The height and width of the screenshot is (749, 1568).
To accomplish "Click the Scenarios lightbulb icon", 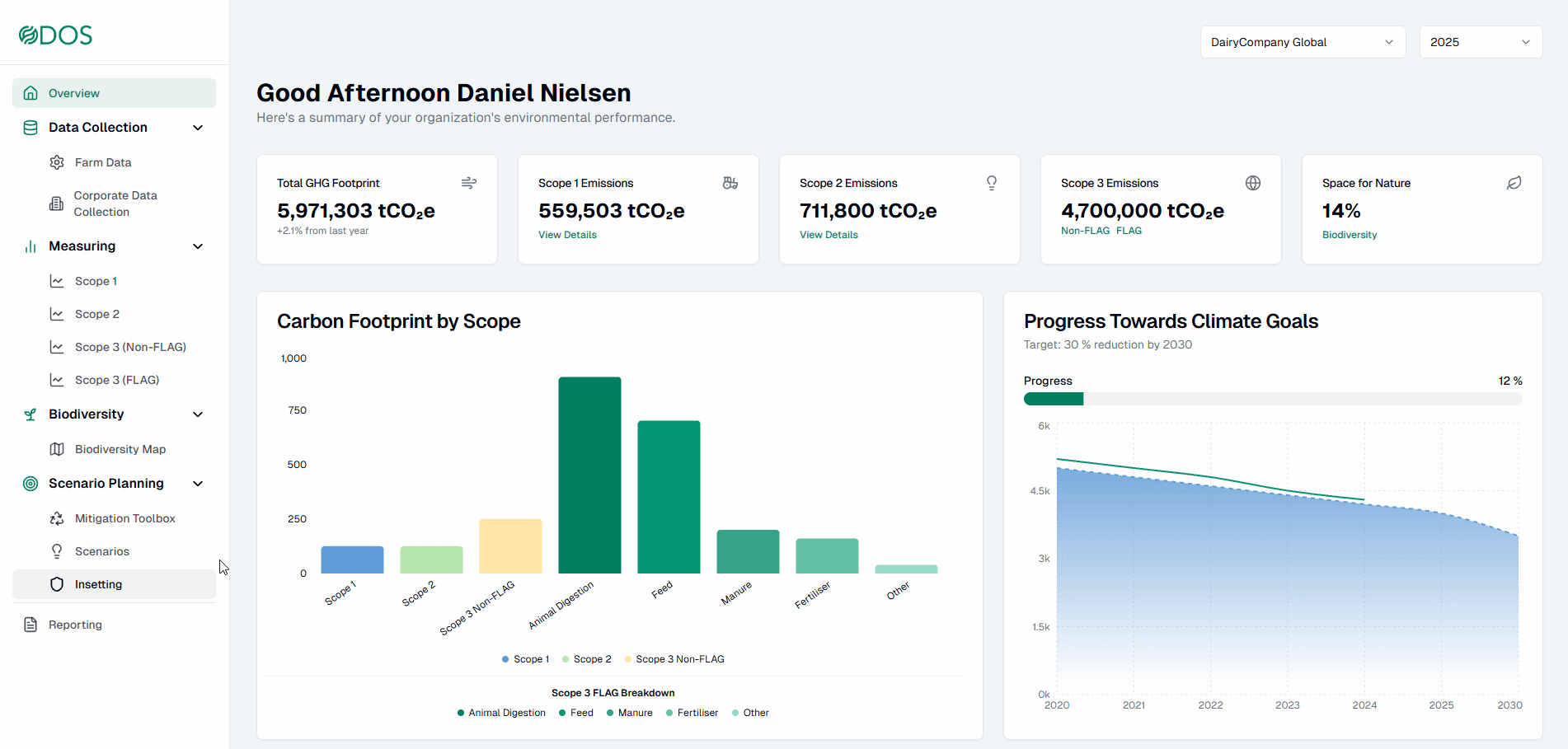I will point(57,551).
